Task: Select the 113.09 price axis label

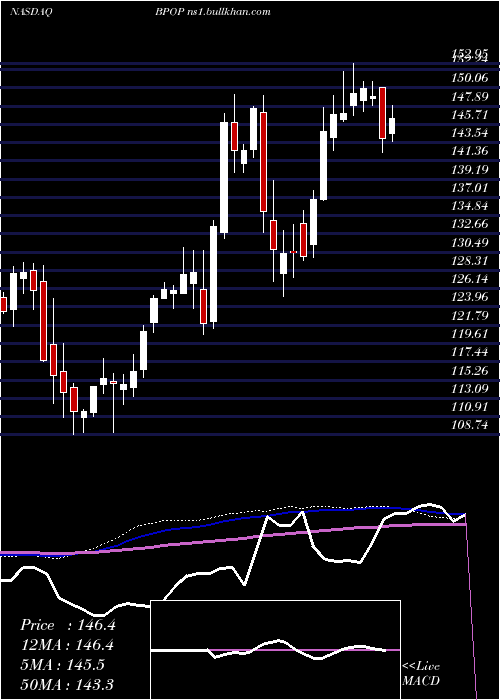Action: 469,389
